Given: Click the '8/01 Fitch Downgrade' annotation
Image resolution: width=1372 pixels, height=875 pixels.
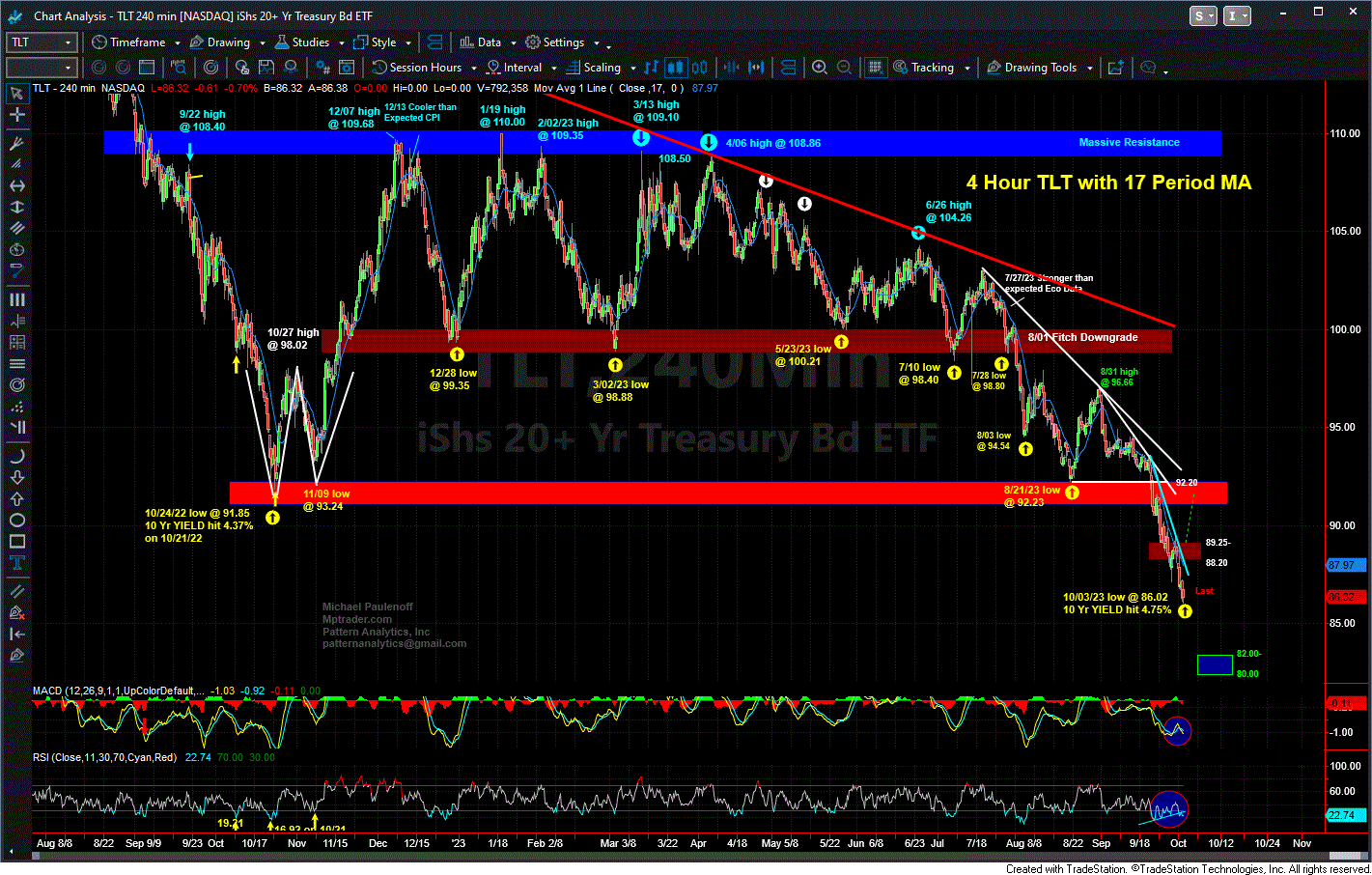Looking at the screenshot, I should click(1082, 337).
